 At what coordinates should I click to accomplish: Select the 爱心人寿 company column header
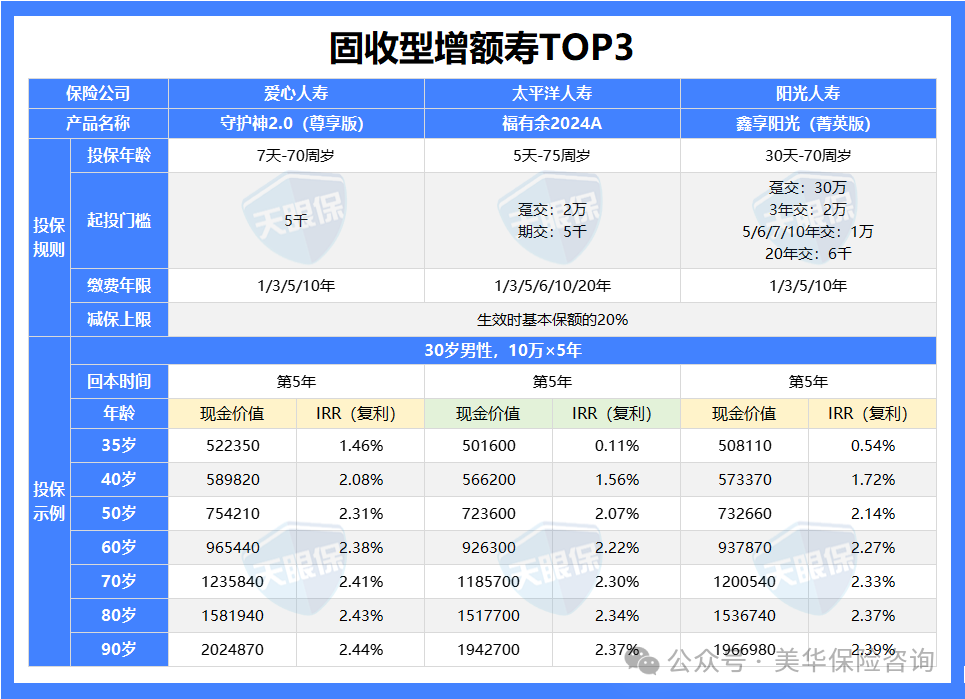pyautogui.click(x=296, y=94)
